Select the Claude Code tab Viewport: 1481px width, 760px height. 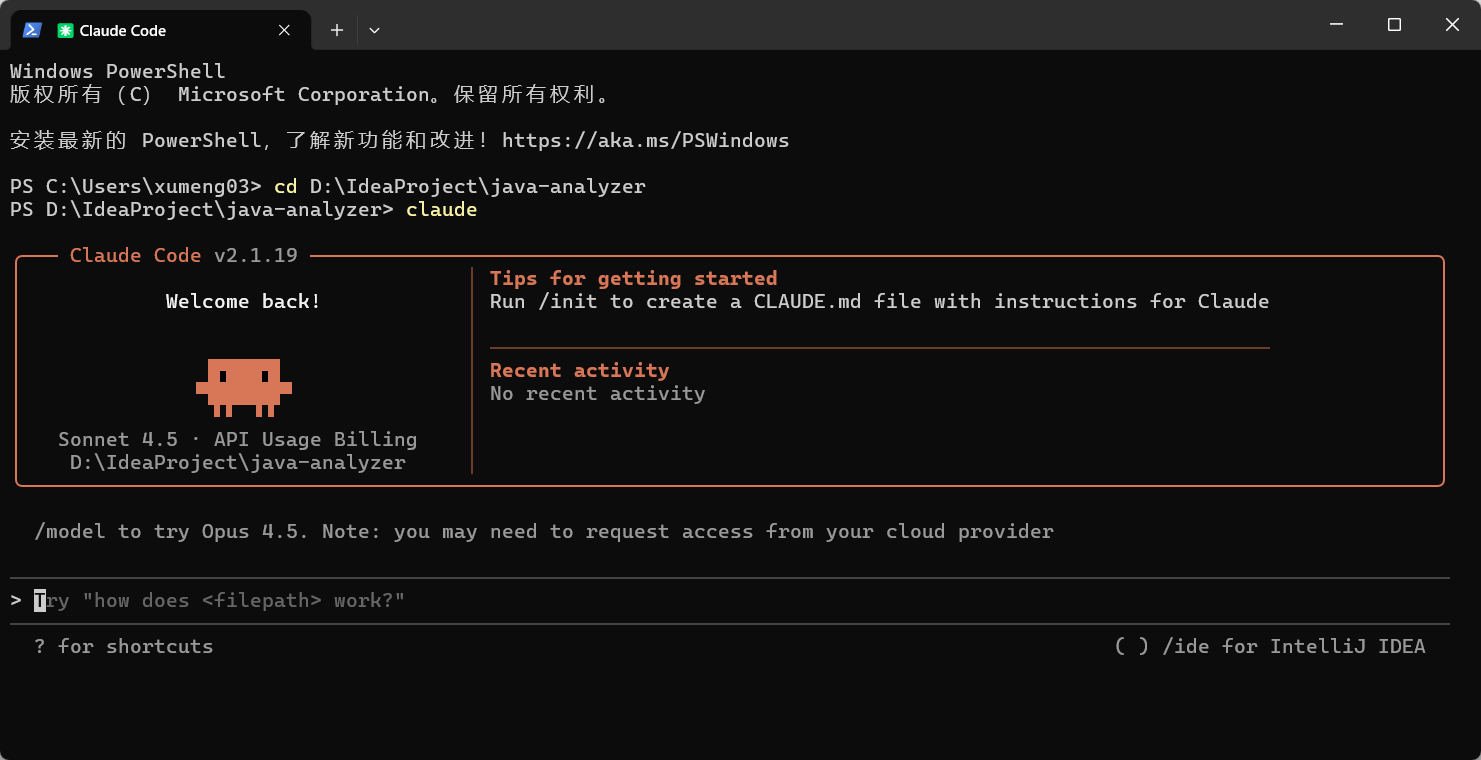coord(160,30)
